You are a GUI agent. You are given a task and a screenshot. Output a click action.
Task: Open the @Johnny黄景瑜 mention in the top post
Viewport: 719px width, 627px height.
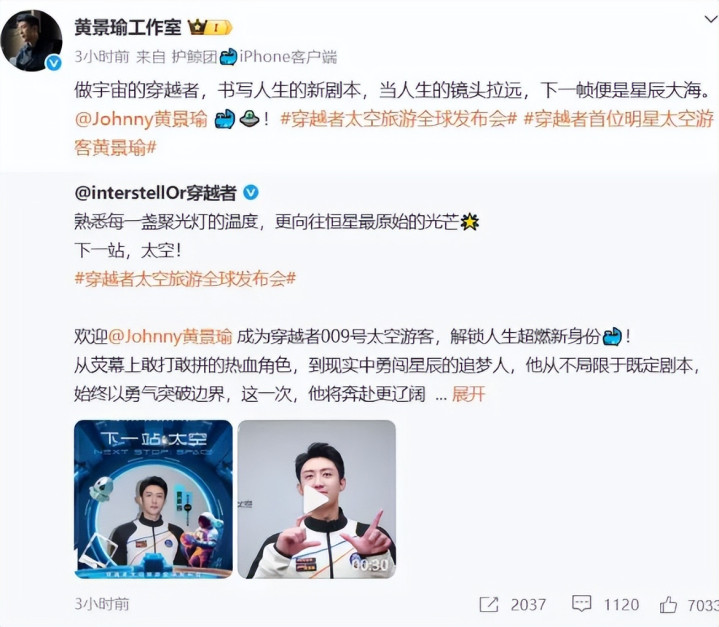coord(141,119)
